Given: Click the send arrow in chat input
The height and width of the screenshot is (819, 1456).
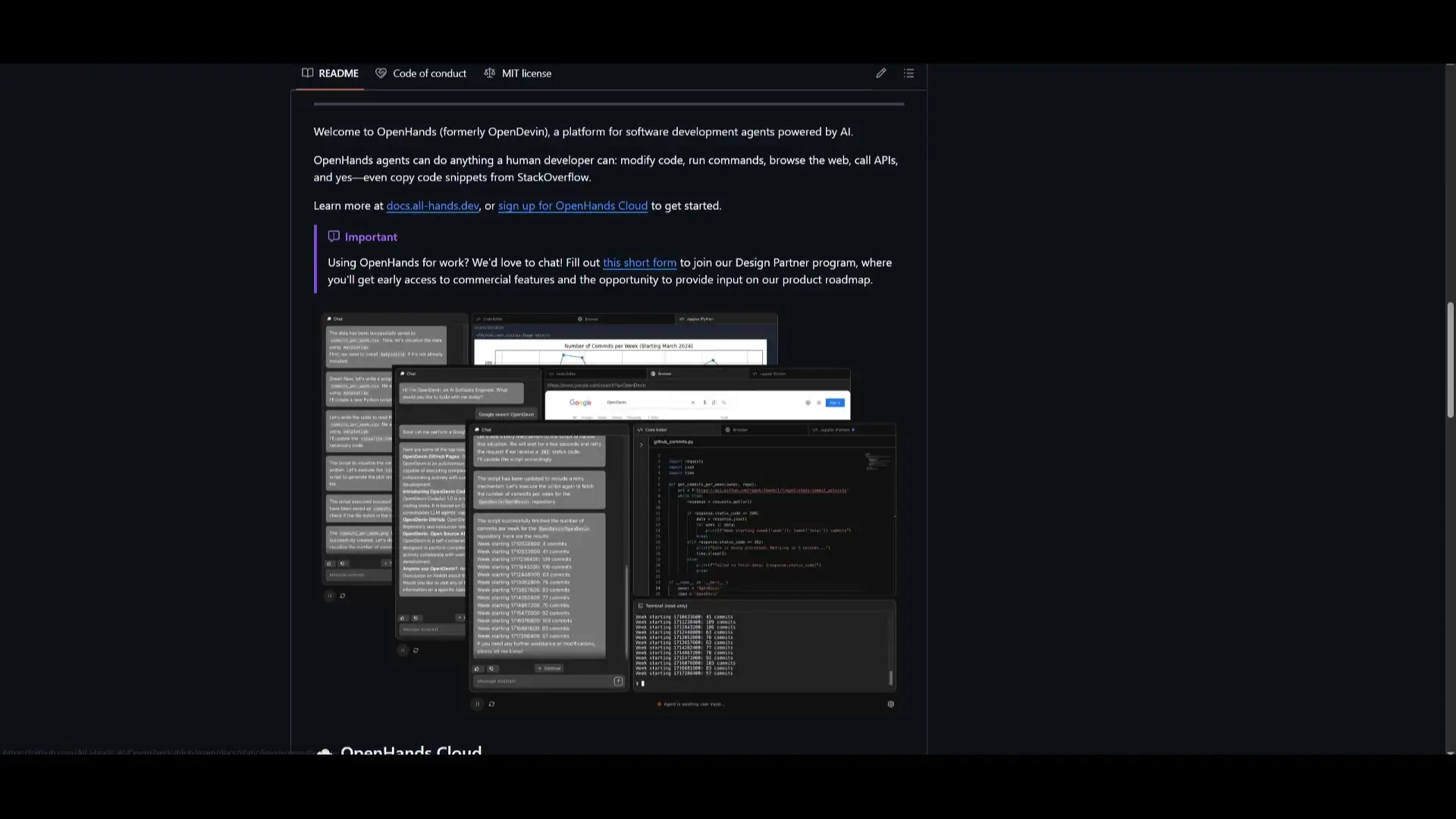Looking at the screenshot, I should [x=618, y=681].
